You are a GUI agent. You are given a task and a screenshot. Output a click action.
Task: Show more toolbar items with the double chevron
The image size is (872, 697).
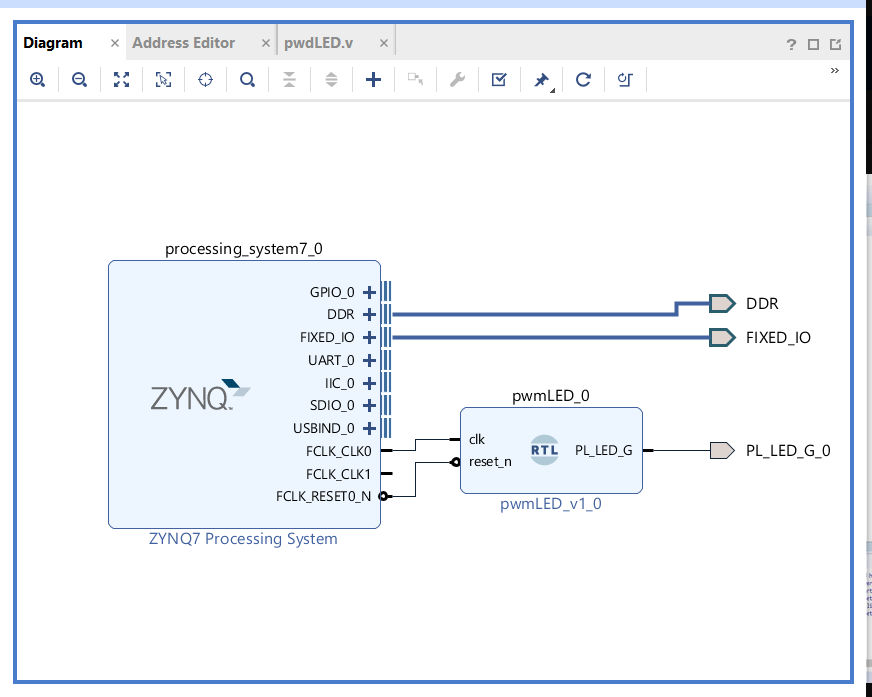[835, 70]
